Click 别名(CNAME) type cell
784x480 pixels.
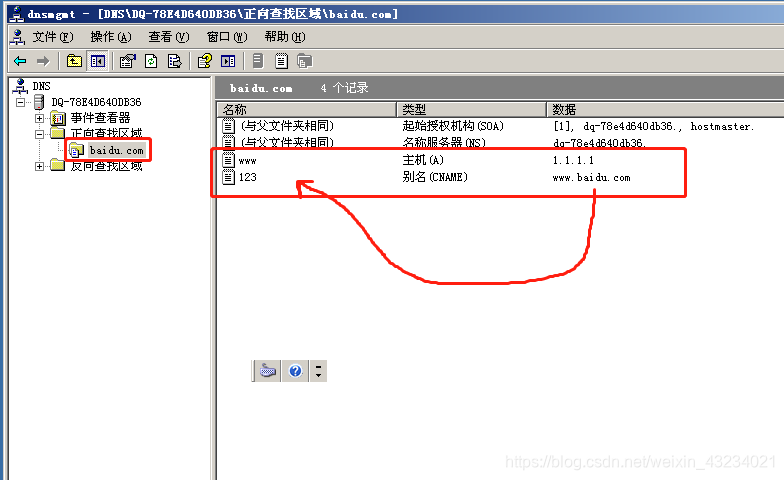click(x=435, y=177)
